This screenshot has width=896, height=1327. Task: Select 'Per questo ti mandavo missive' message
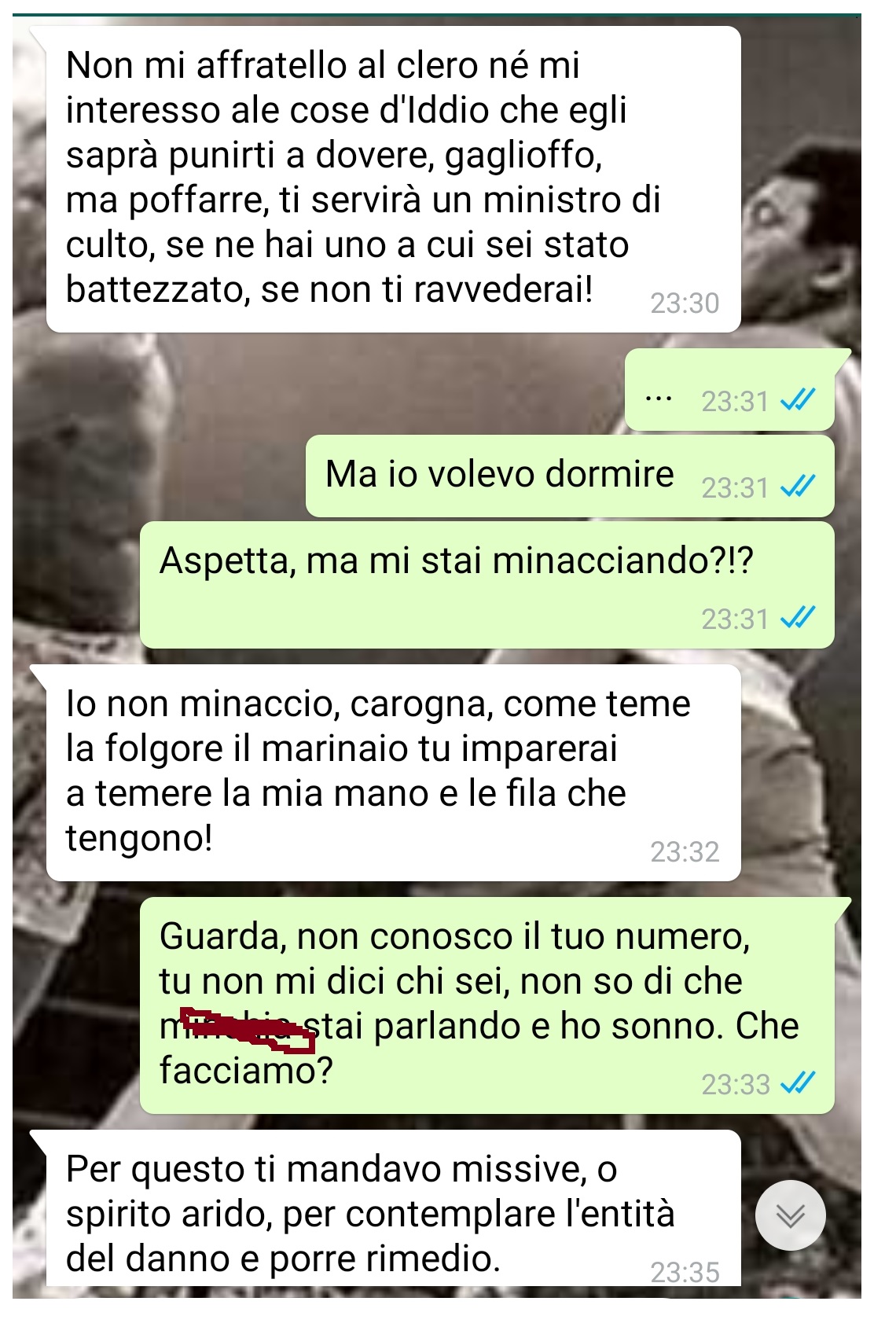coord(394,1208)
